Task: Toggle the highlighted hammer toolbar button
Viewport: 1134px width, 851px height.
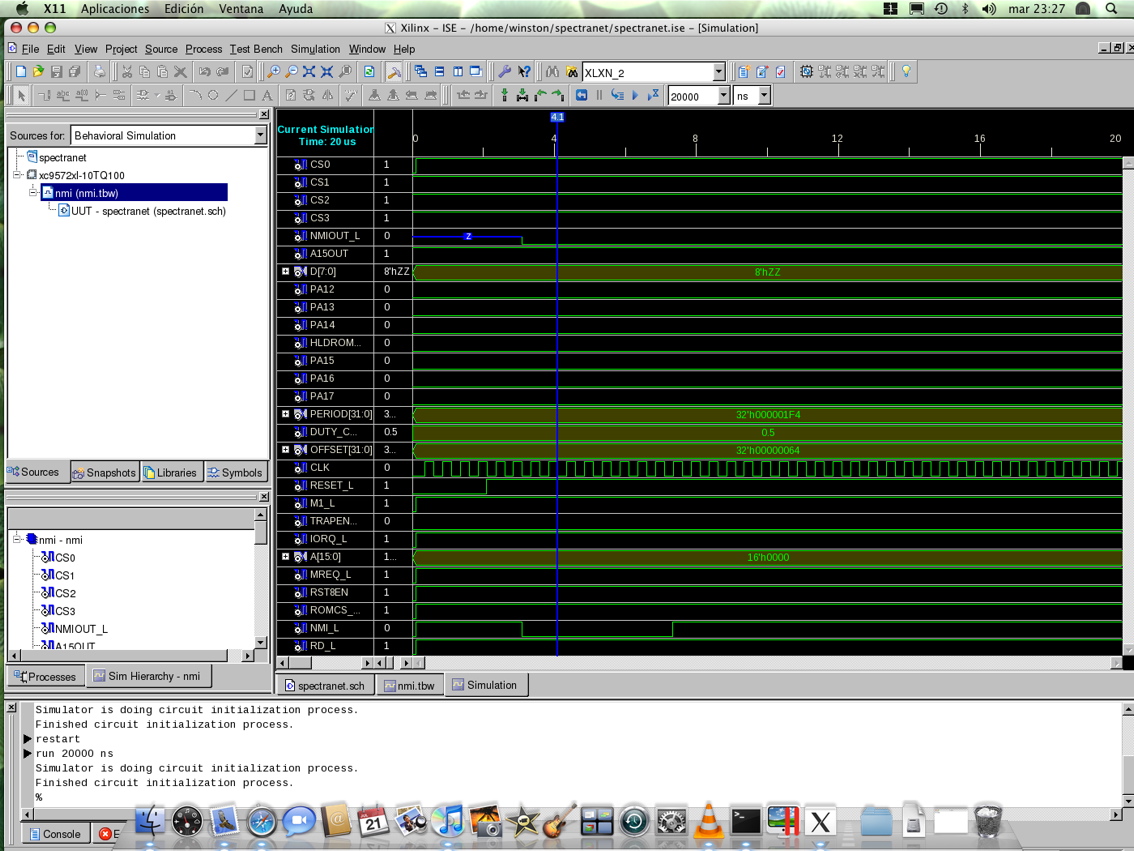Action: click(x=394, y=72)
